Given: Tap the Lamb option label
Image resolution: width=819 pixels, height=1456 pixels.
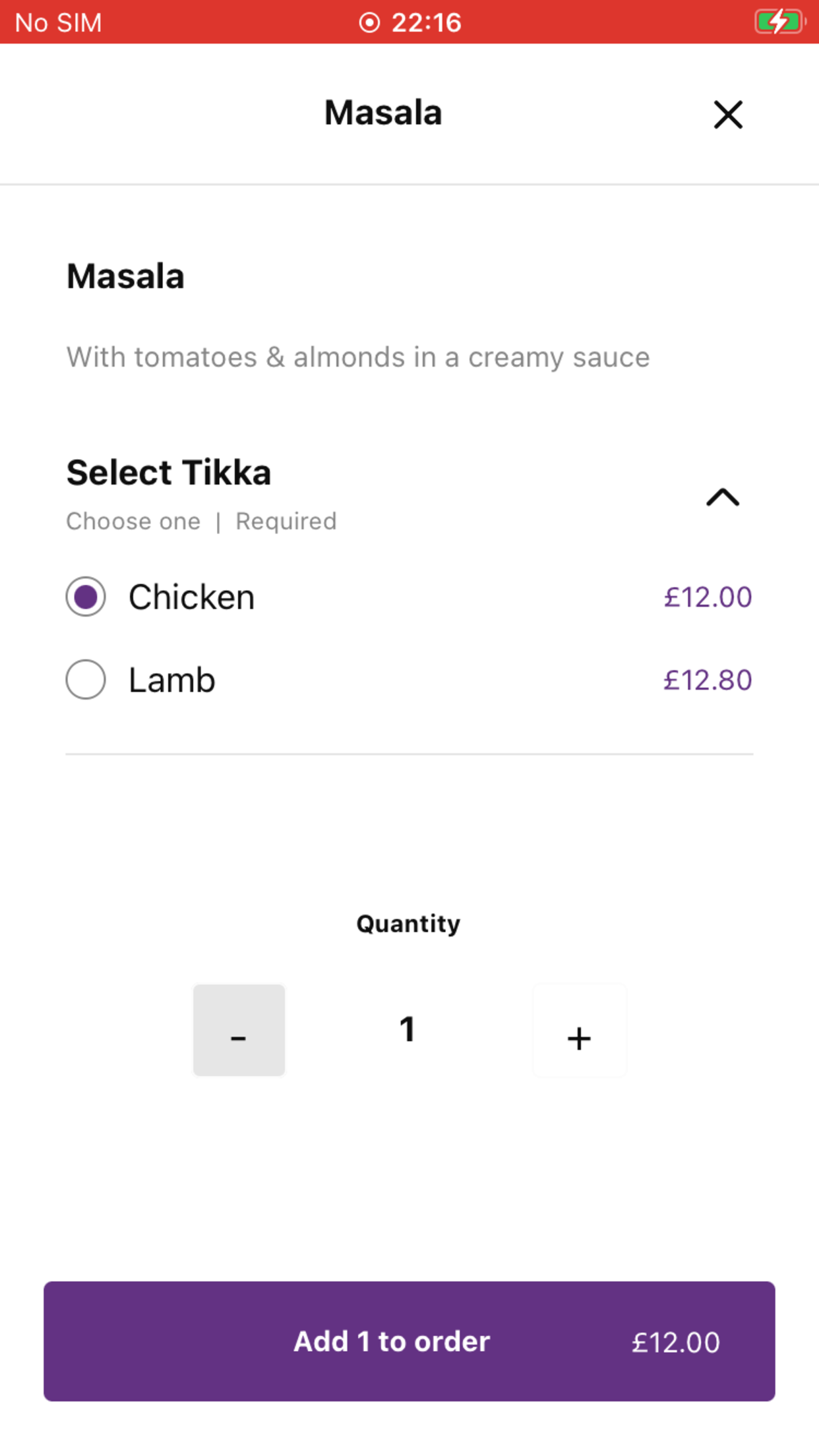Looking at the screenshot, I should pyautogui.click(x=172, y=680).
